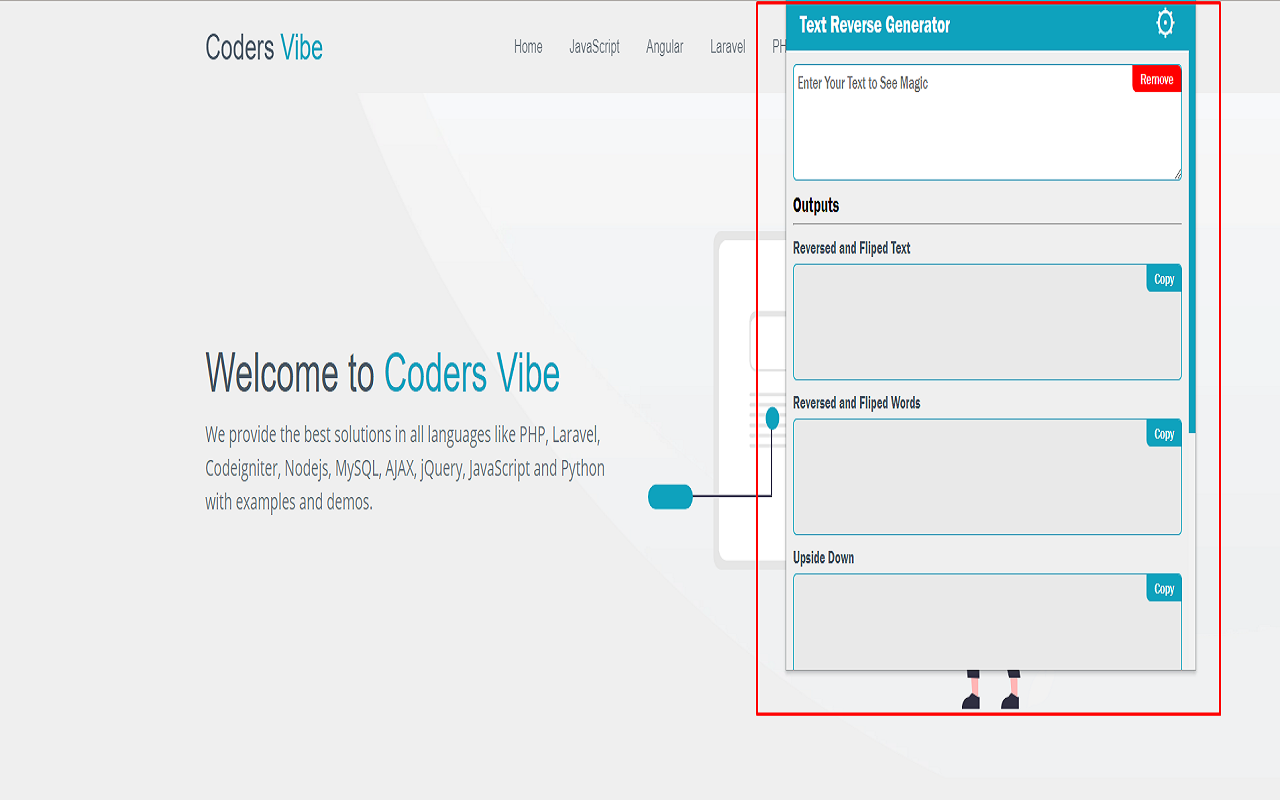Click the Reversed and Fliped Text output box
The width and height of the screenshot is (1280, 800).
click(x=987, y=322)
